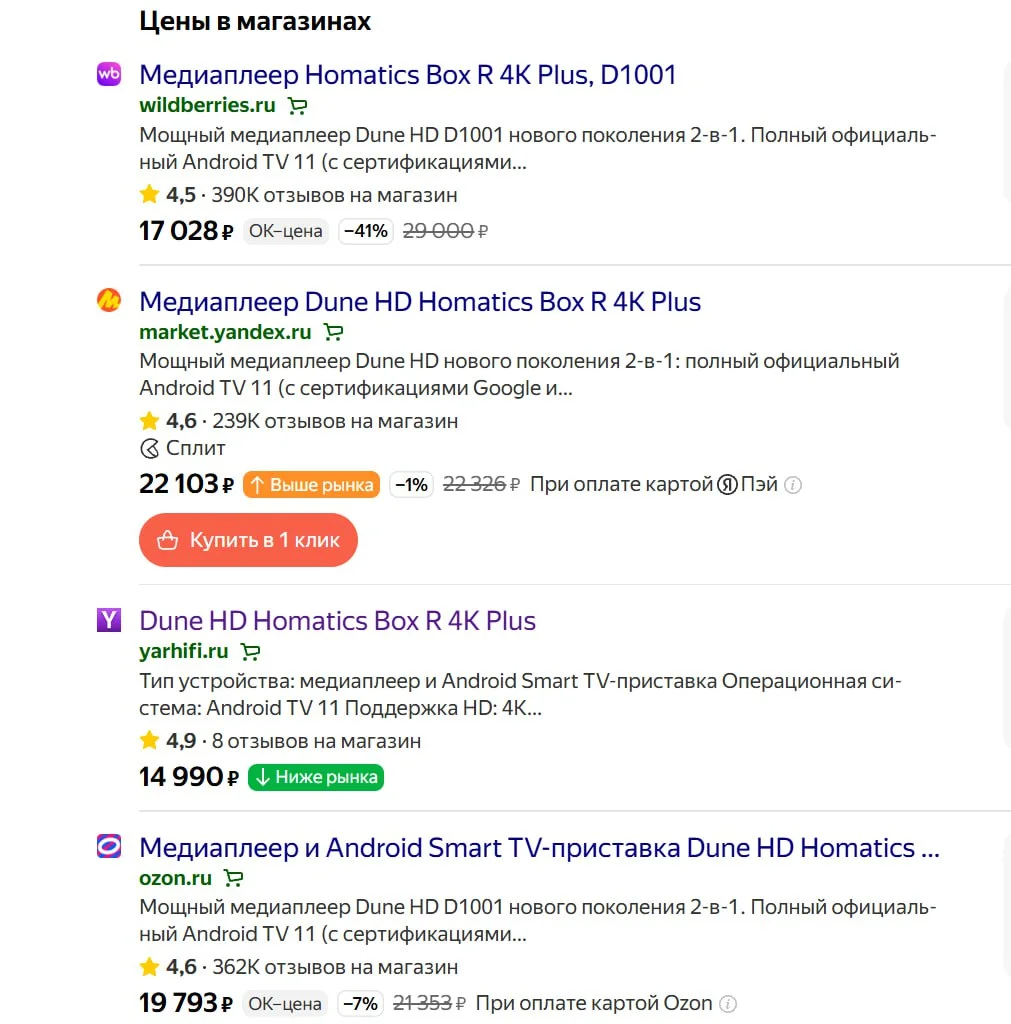The width and height of the screenshot is (1011, 1024).
Task: Click the cart icon beside ozon.ru
Action: tap(233, 879)
